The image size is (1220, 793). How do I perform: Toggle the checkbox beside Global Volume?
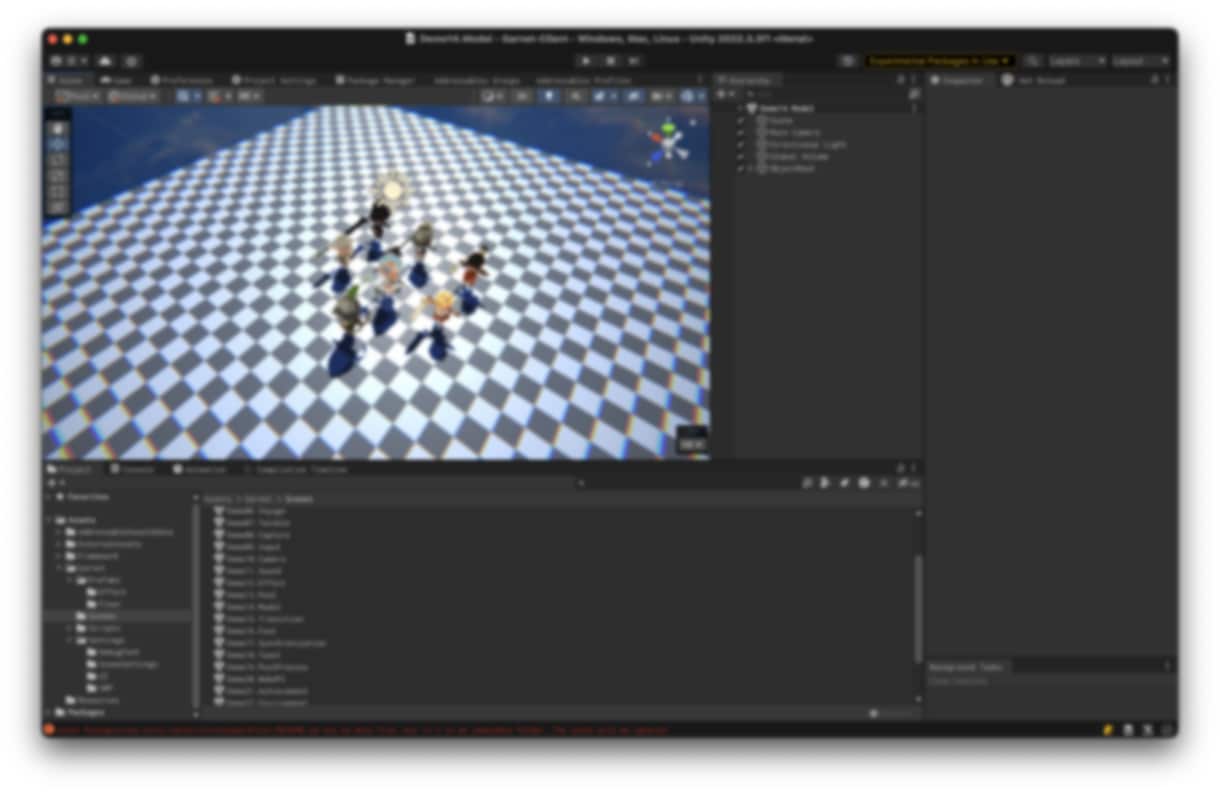[741, 156]
